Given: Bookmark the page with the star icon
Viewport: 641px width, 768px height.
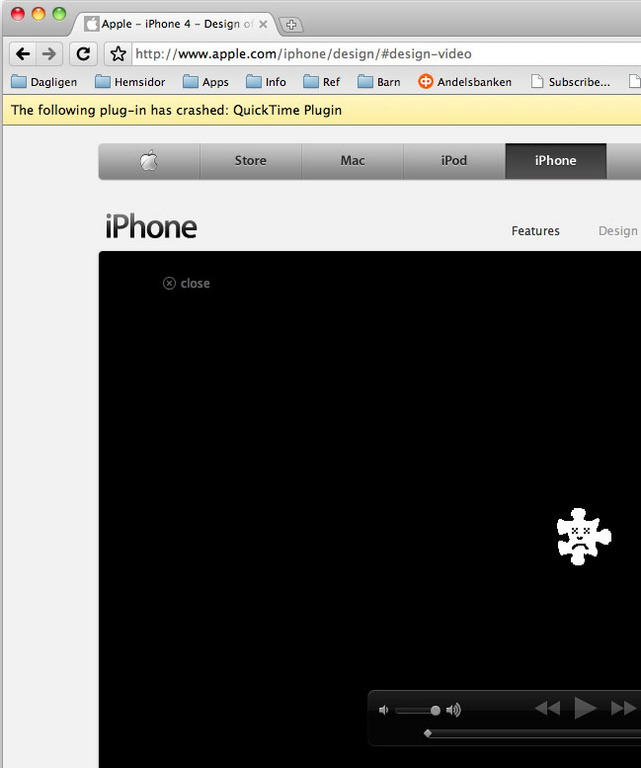Looking at the screenshot, I should pyautogui.click(x=118, y=54).
